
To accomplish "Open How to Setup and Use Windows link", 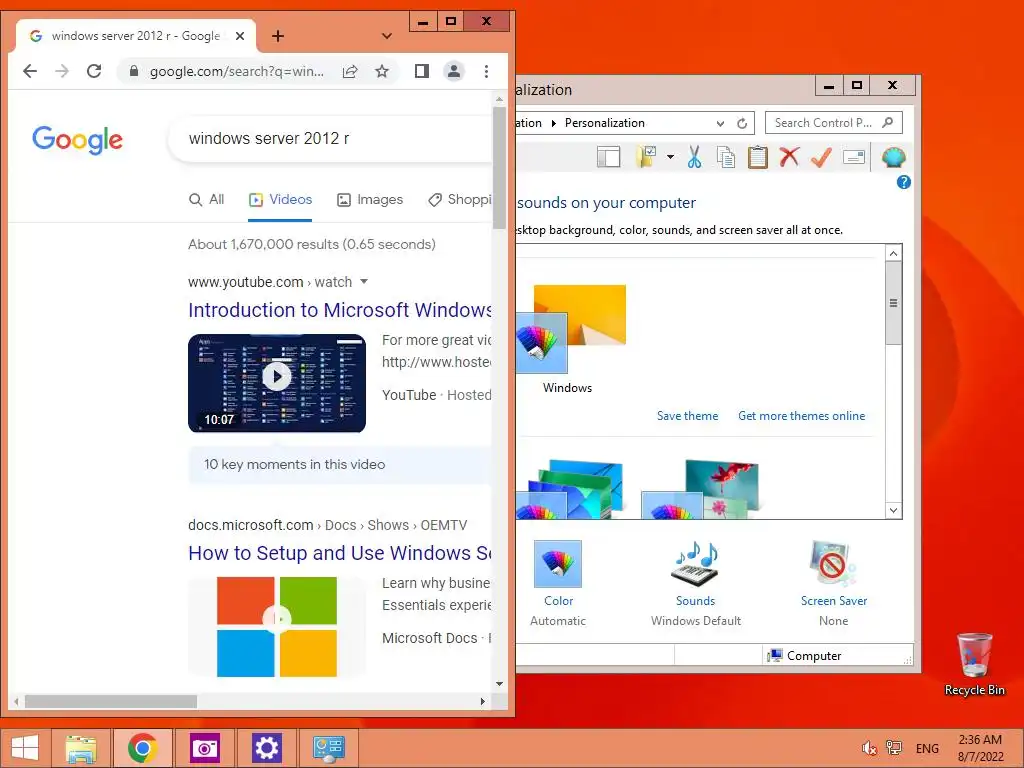I will click(x=340, y=553).
